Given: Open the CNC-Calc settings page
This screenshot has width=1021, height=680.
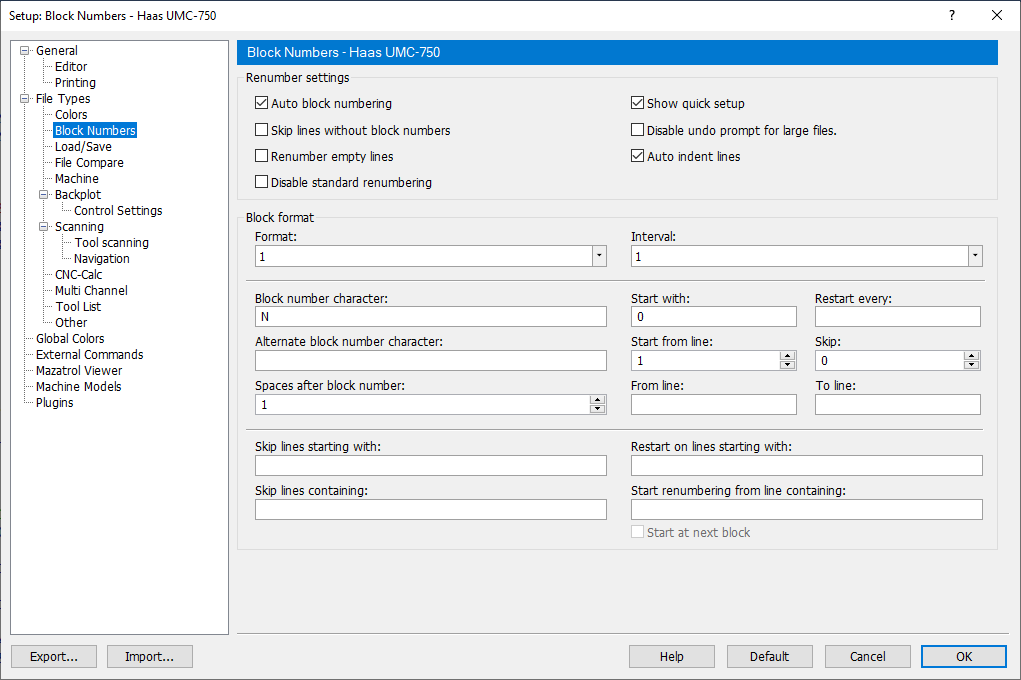Looking at the screenshot, I should click(78, 274).
